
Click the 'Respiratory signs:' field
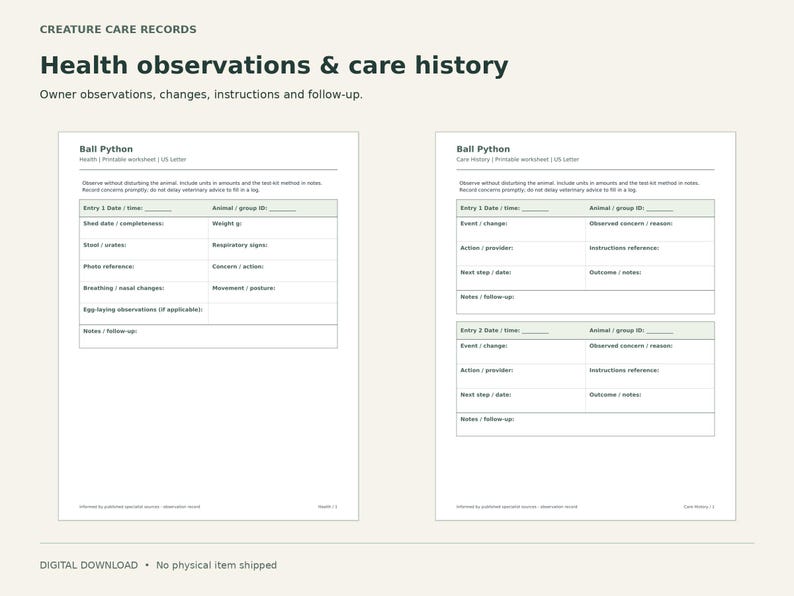pyautogui.click(x=273, y=250)
